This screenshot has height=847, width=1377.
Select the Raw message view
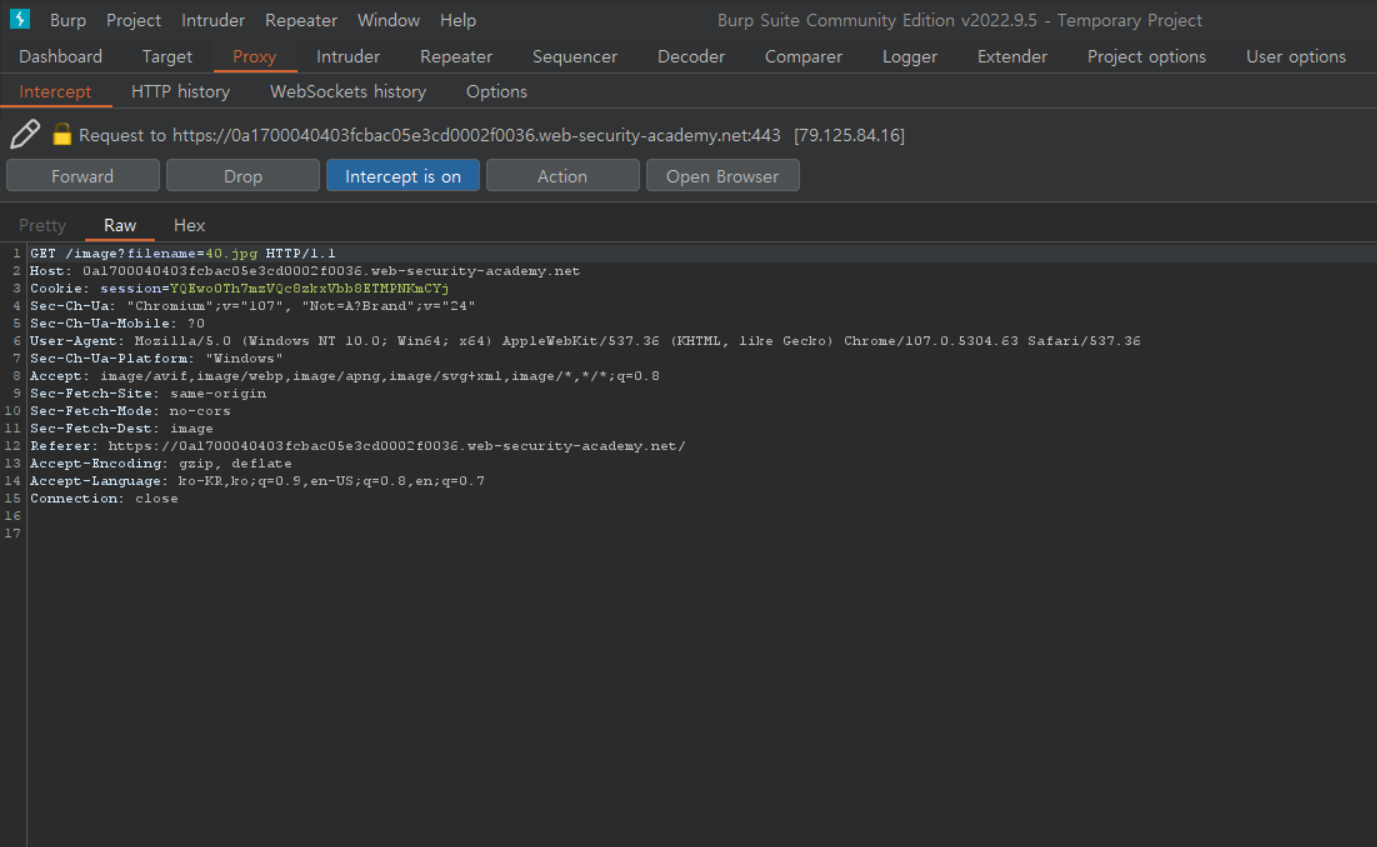(x=120, y=226)
